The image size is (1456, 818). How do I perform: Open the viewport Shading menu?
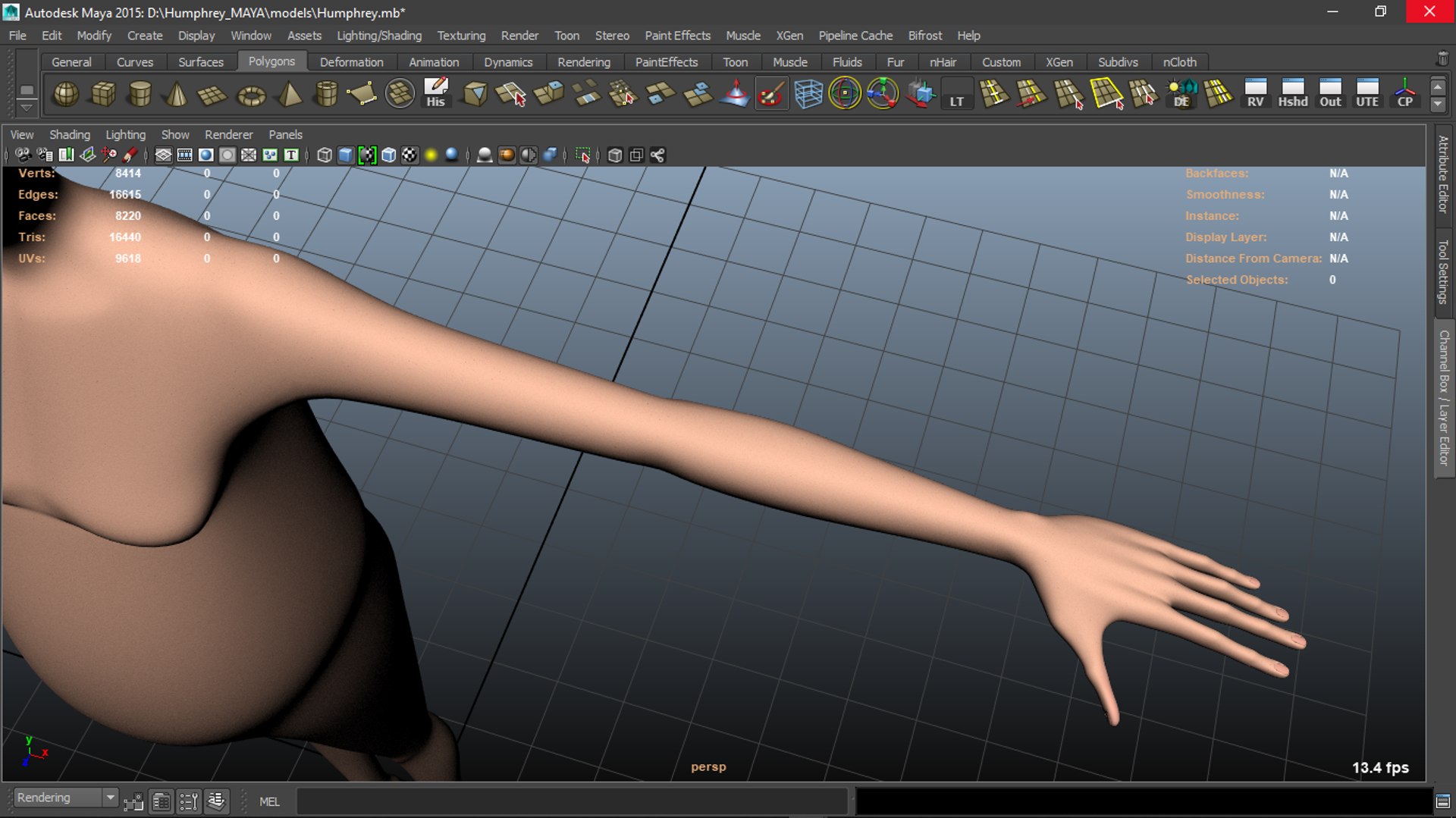click(70, 134)
